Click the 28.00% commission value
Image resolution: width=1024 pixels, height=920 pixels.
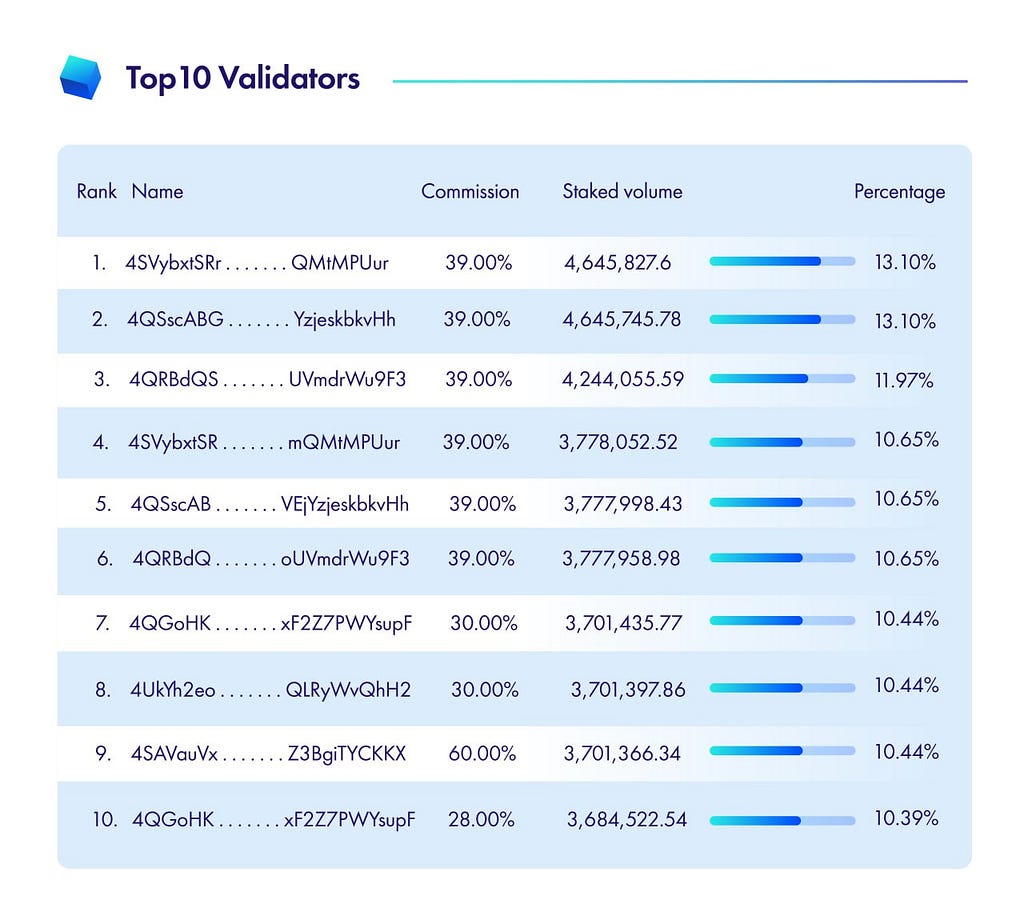coord(481,819)
